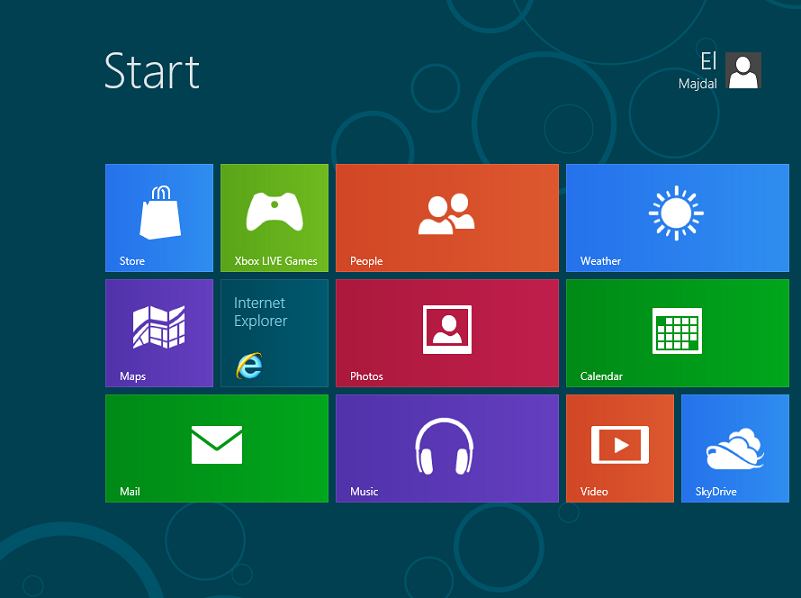
Task: Click the Music label on tile
Action: click(364, 491)
